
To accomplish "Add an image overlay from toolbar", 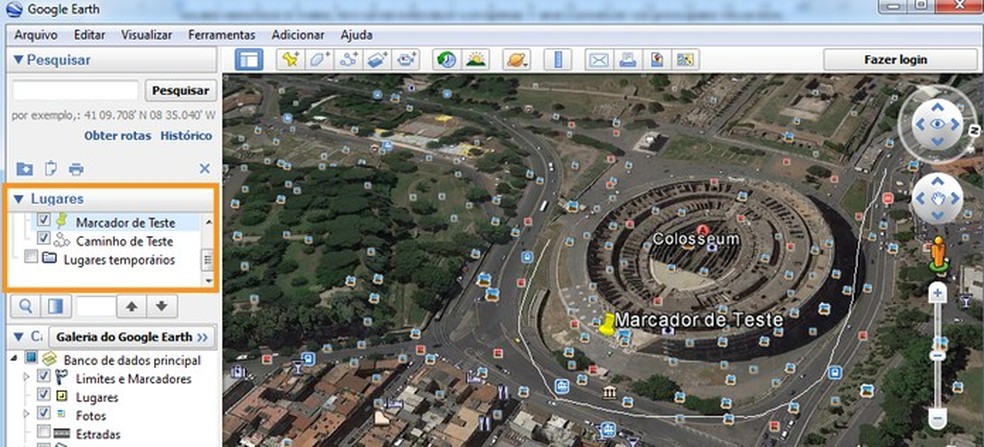I will point(377,60).
